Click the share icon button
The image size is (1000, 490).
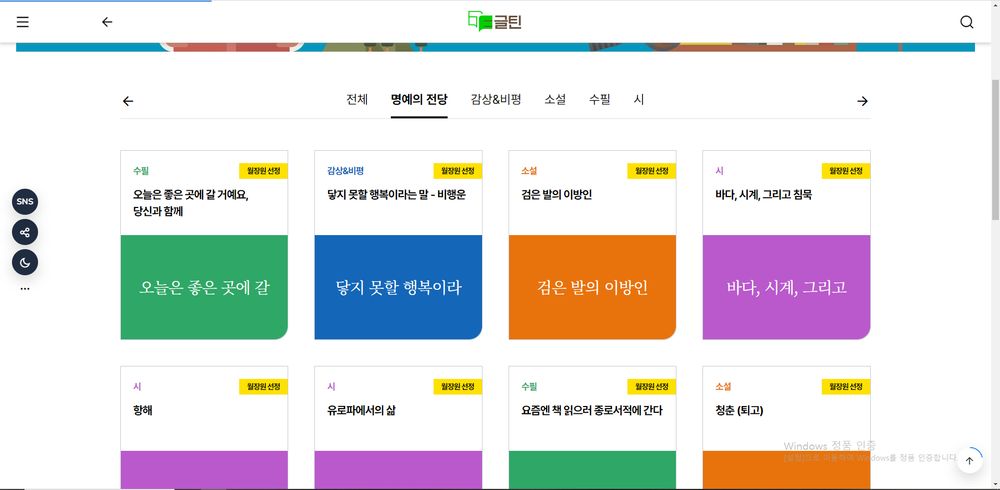[x=25, y=232]
